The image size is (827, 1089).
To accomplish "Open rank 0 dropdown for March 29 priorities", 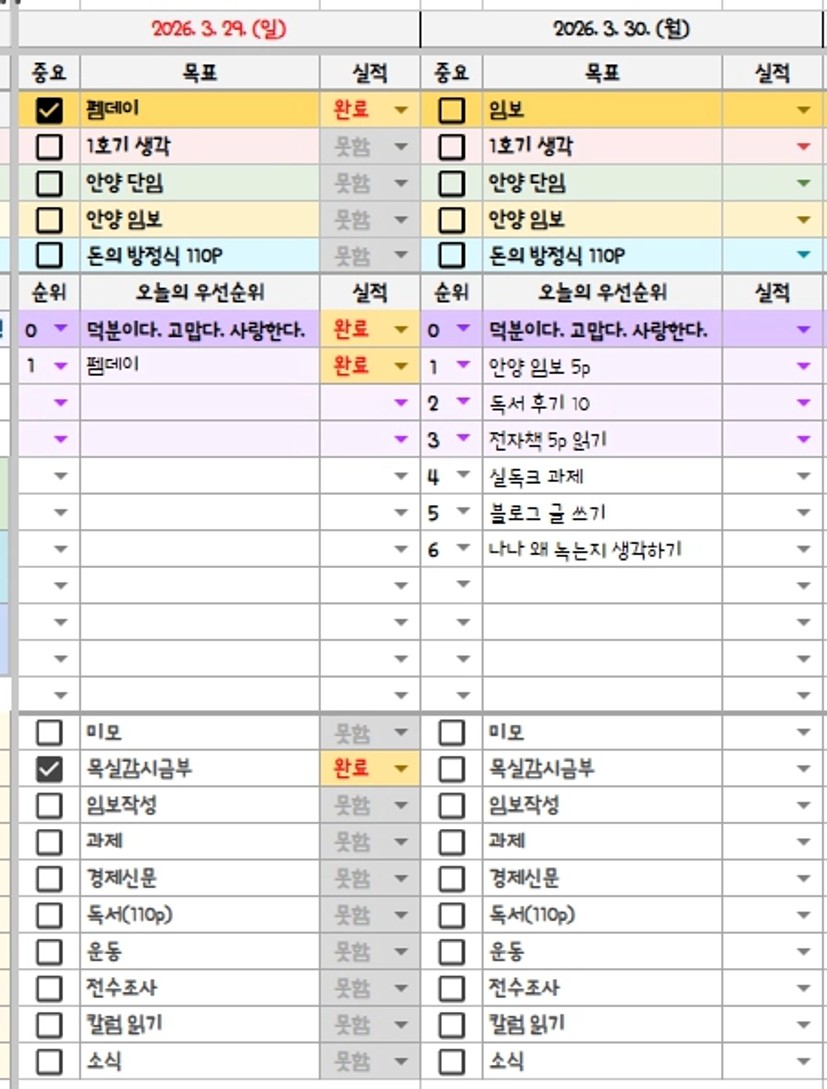I will tap(60, 329).
